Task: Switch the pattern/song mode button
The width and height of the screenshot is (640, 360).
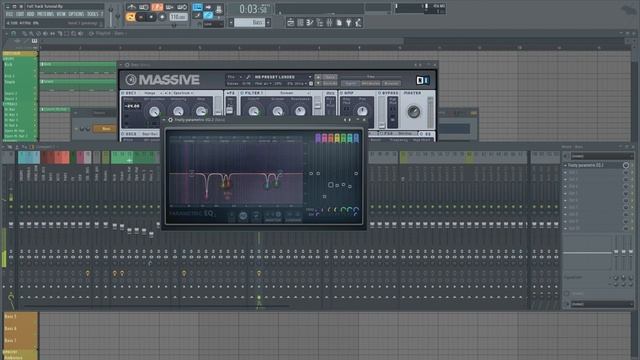Action: [131, 17]
